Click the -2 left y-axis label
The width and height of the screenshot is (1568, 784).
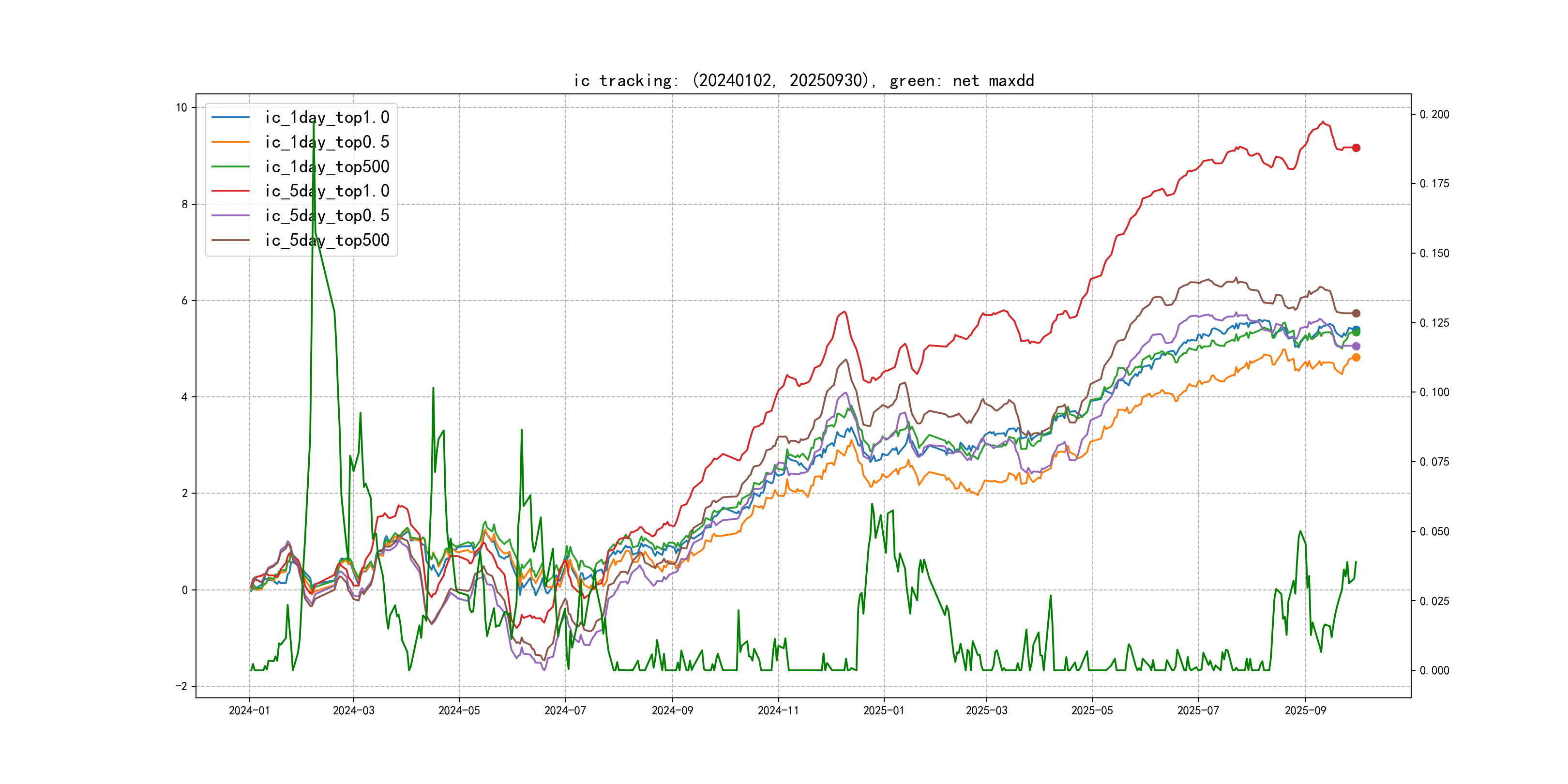pyautogui.click(x=181, y=687)
